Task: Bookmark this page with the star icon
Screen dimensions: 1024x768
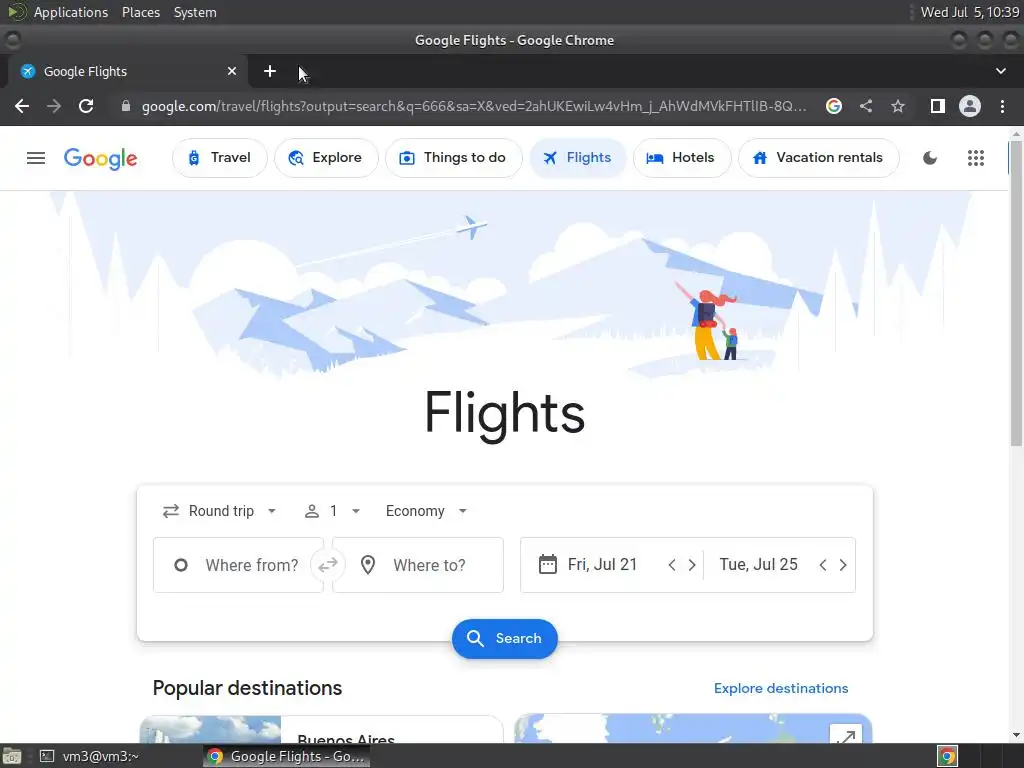Action: (x=898, y=106)
